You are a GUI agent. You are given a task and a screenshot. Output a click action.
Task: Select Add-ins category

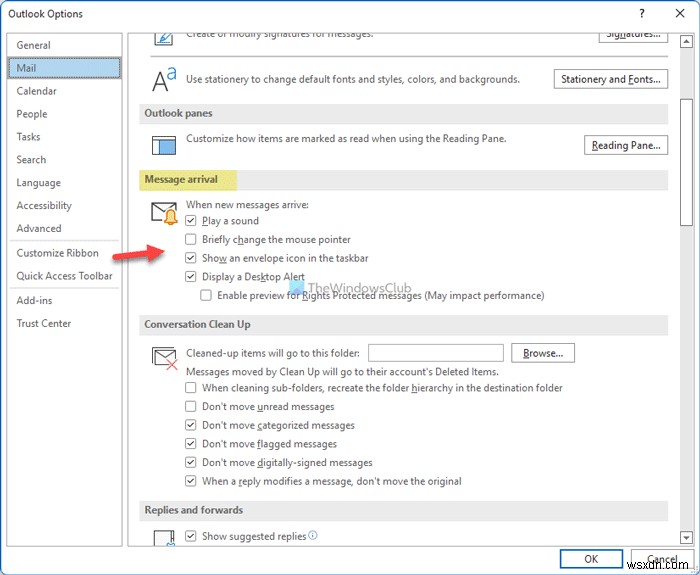point(64,300)
